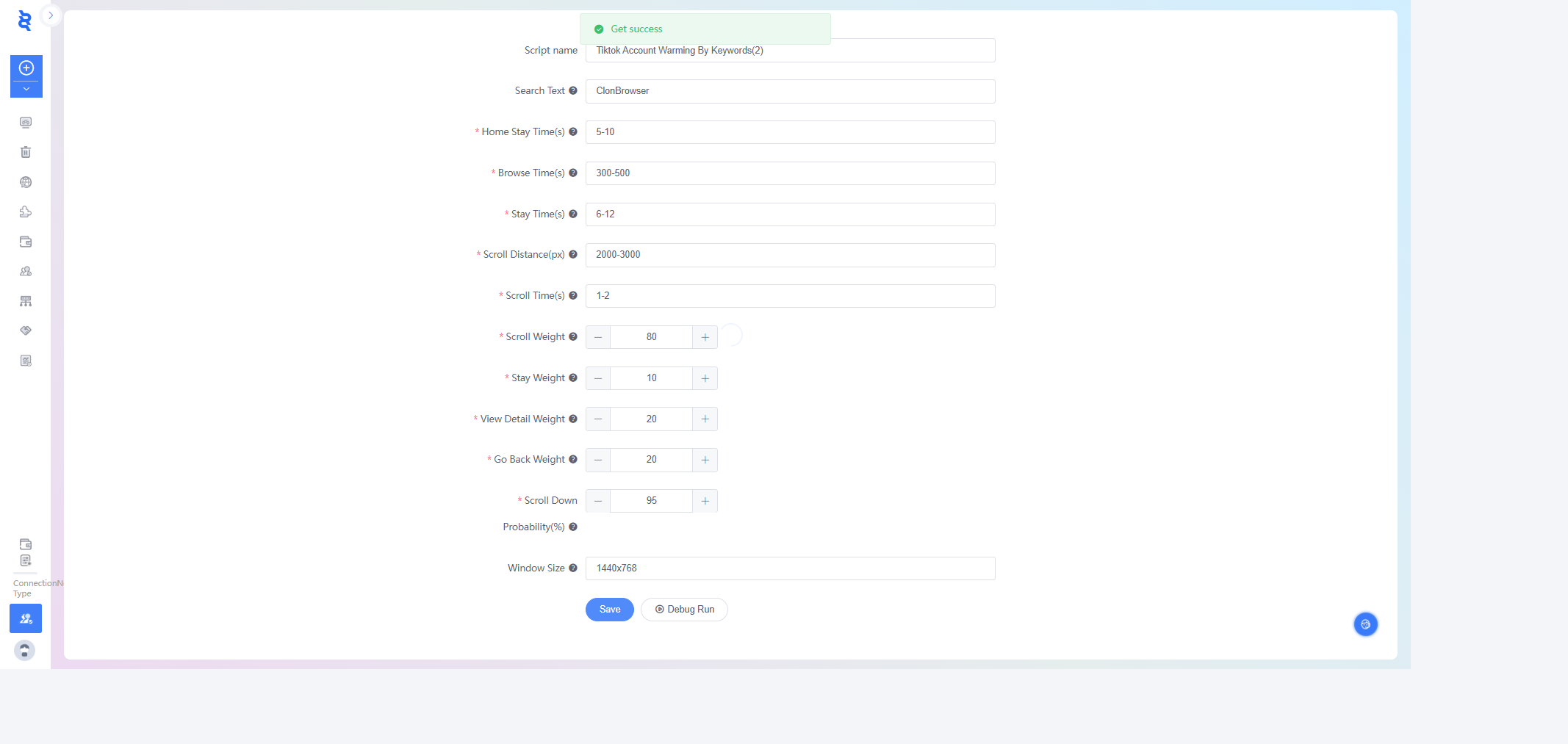This screenshot has height=744, width=1568.
Task: Decrease Scroll Down Probability value
Action: click(x=598, y=501)
